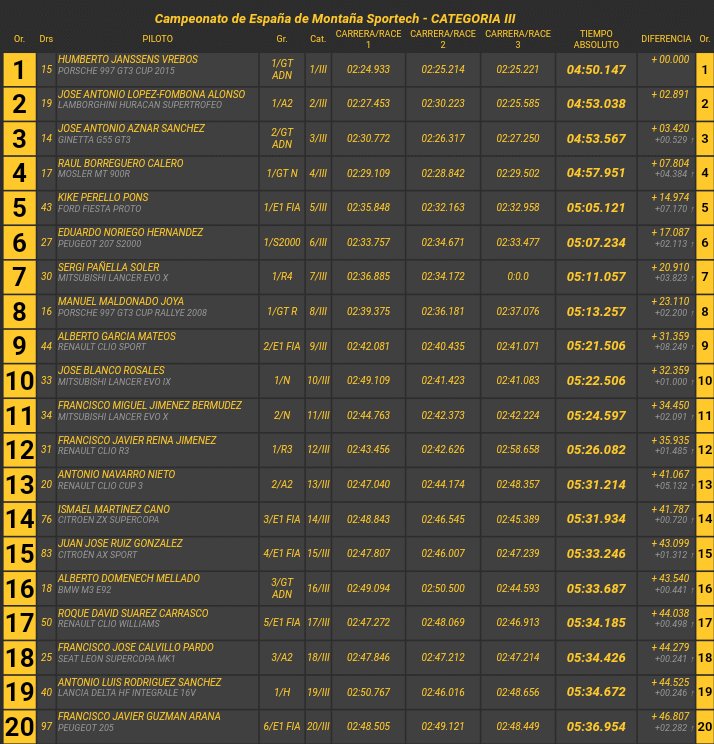The height and width of the screenshot is (744, 714).
Task: Click car name MOSLER MT 900R
Action: click(94, 174)
